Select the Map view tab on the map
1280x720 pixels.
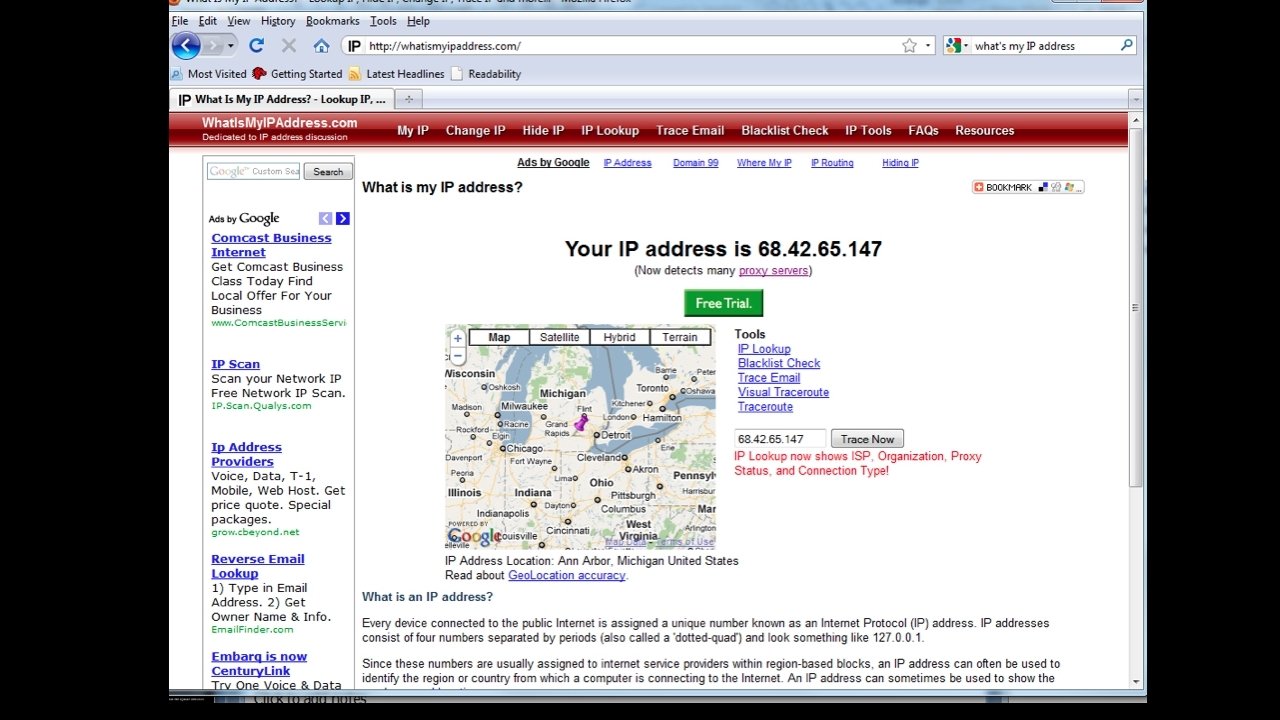tap(499, 338)
